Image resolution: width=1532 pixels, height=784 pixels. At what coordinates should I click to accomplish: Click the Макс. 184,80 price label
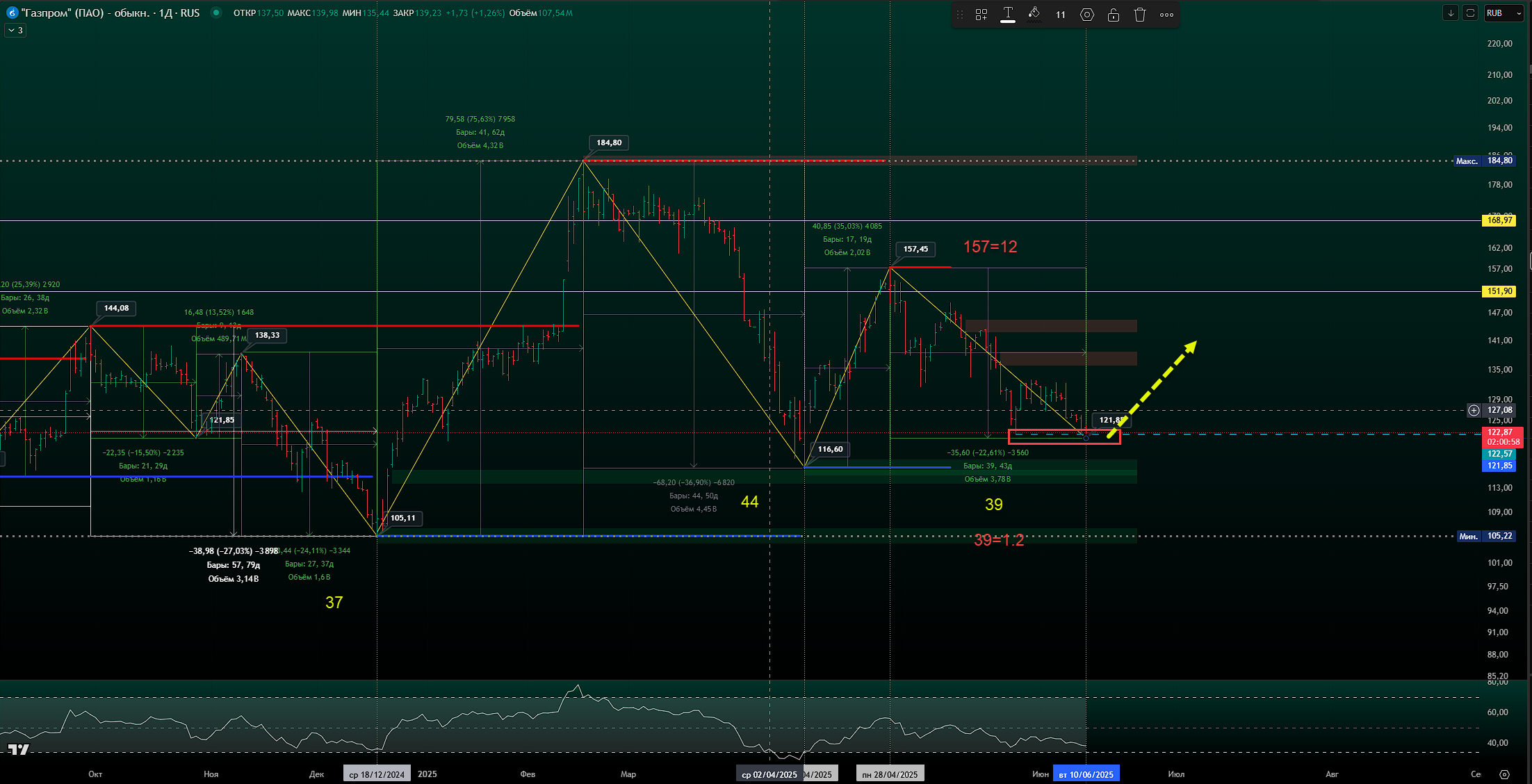1485,161
